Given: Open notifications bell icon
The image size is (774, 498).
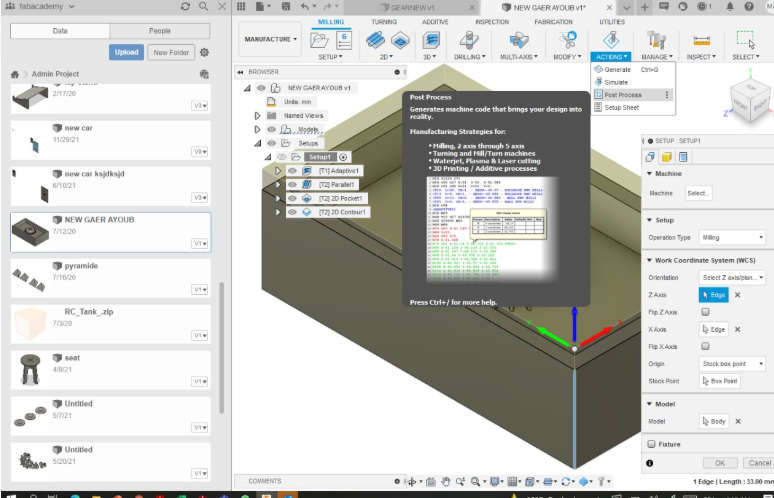Looking at the screenshot, I should coord(730,6).
